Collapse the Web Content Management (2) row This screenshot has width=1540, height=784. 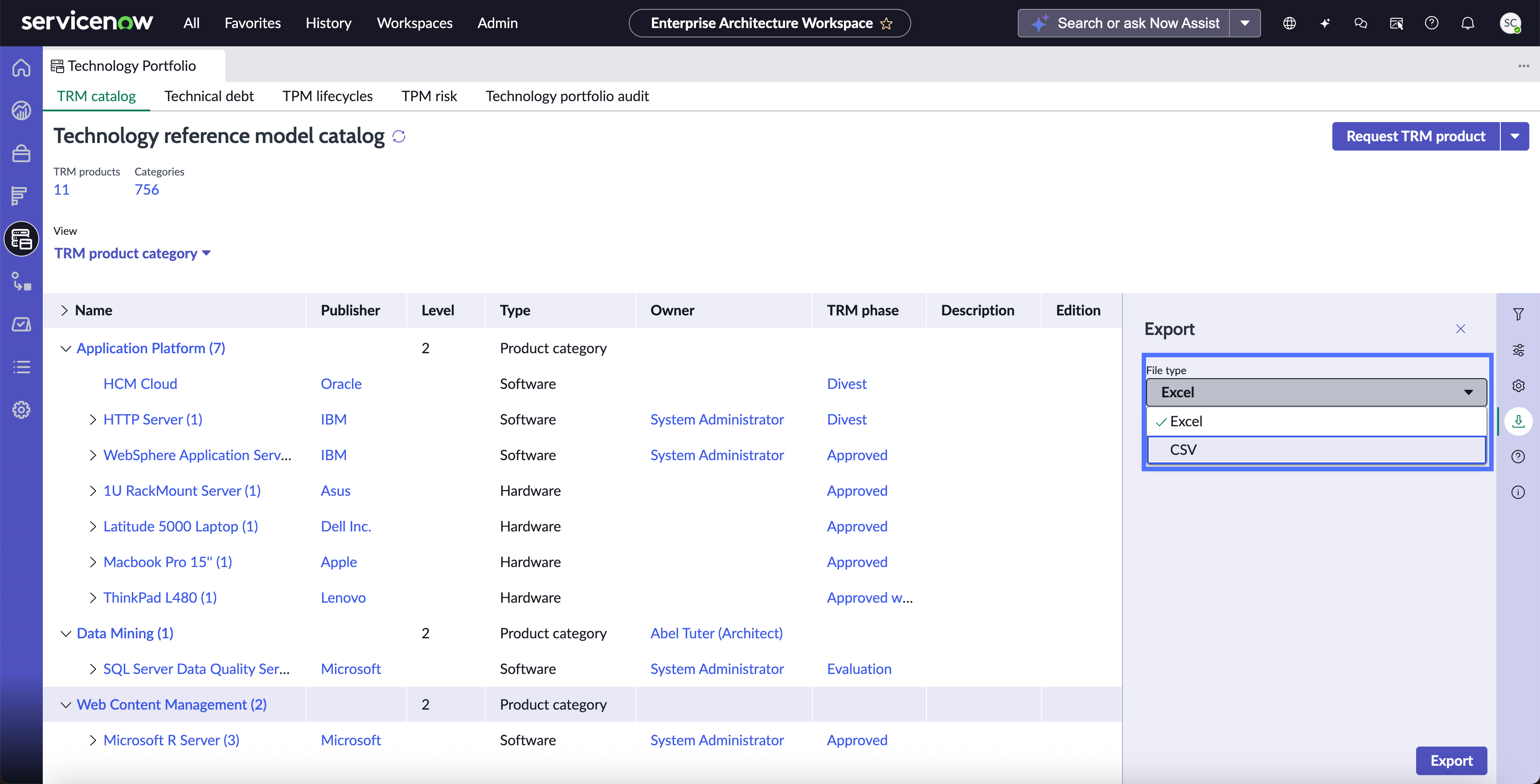(x=66, y=705)
